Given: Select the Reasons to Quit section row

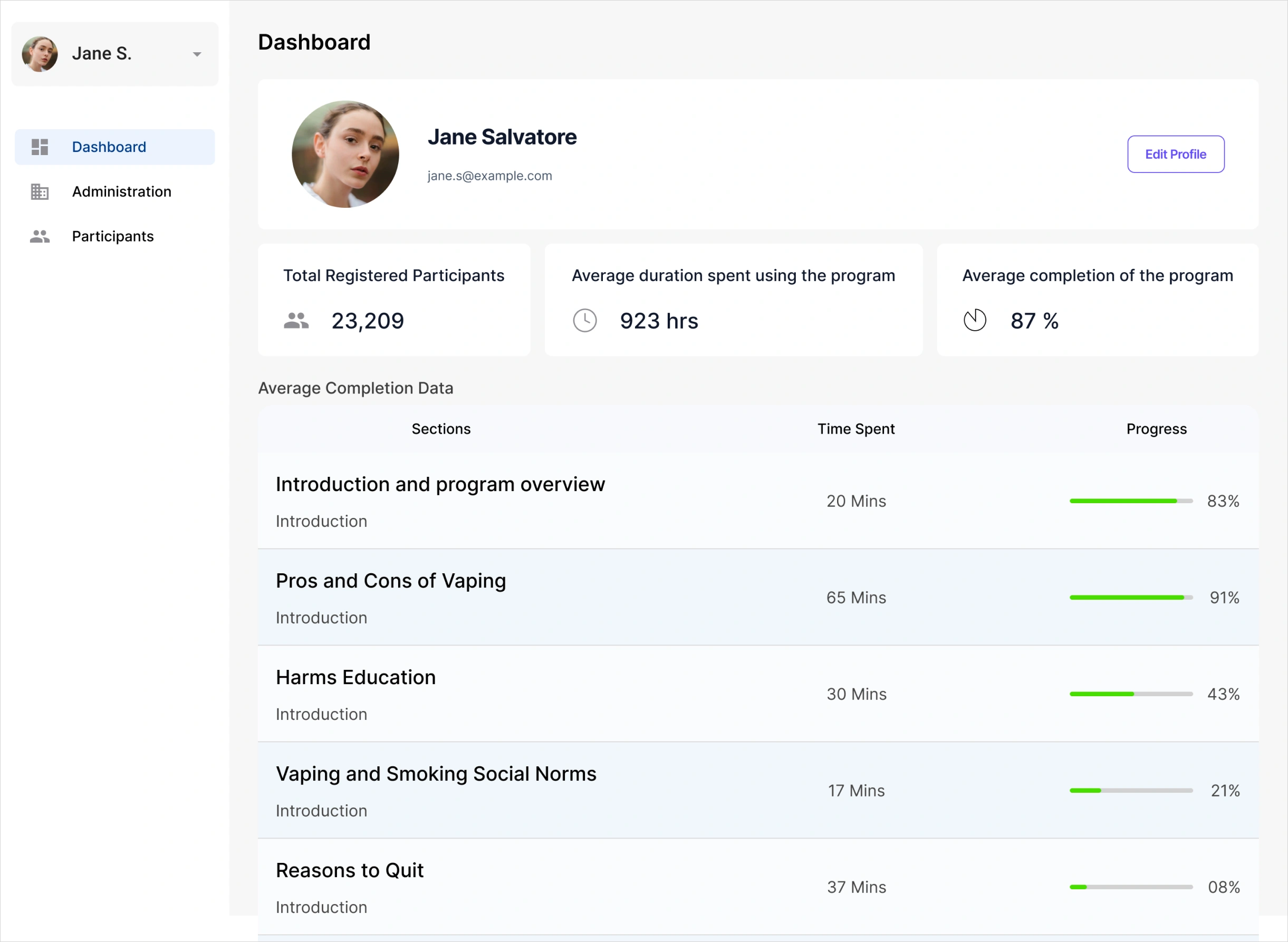Looking at the screenshot, I should [x=350, y=870].
